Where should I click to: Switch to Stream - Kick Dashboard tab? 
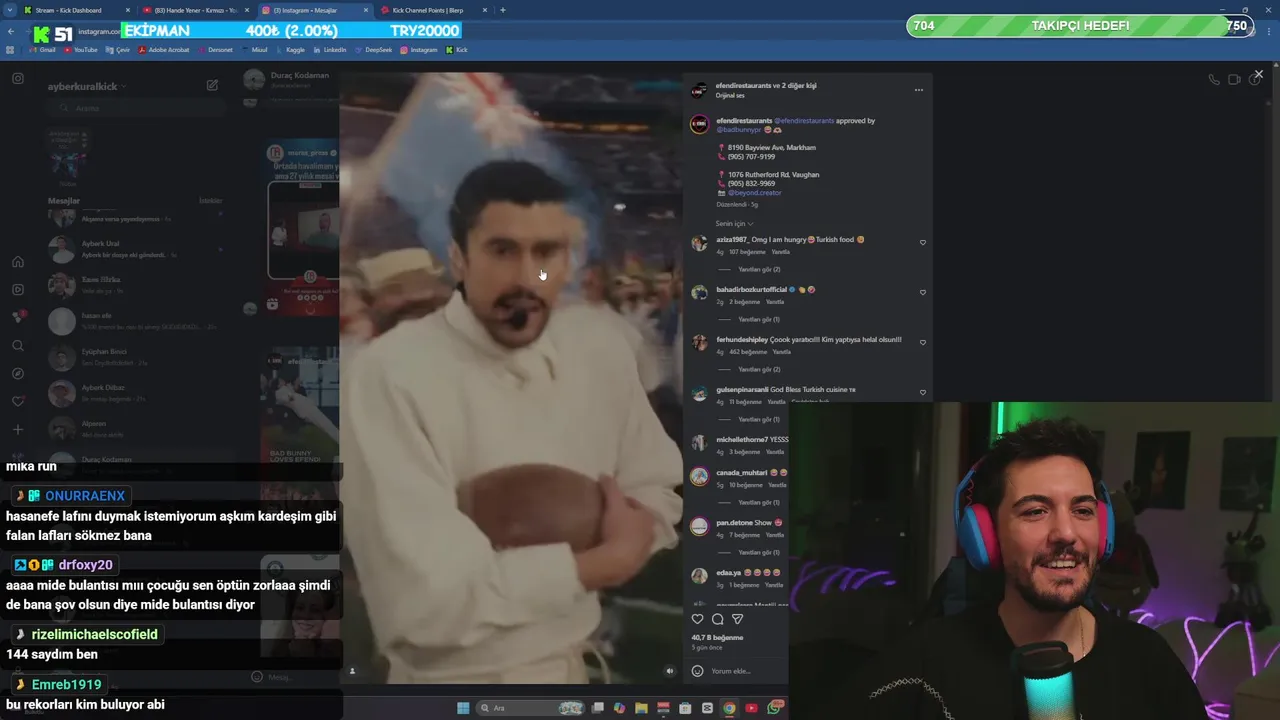pyautogui.click(x=68, y=10)
